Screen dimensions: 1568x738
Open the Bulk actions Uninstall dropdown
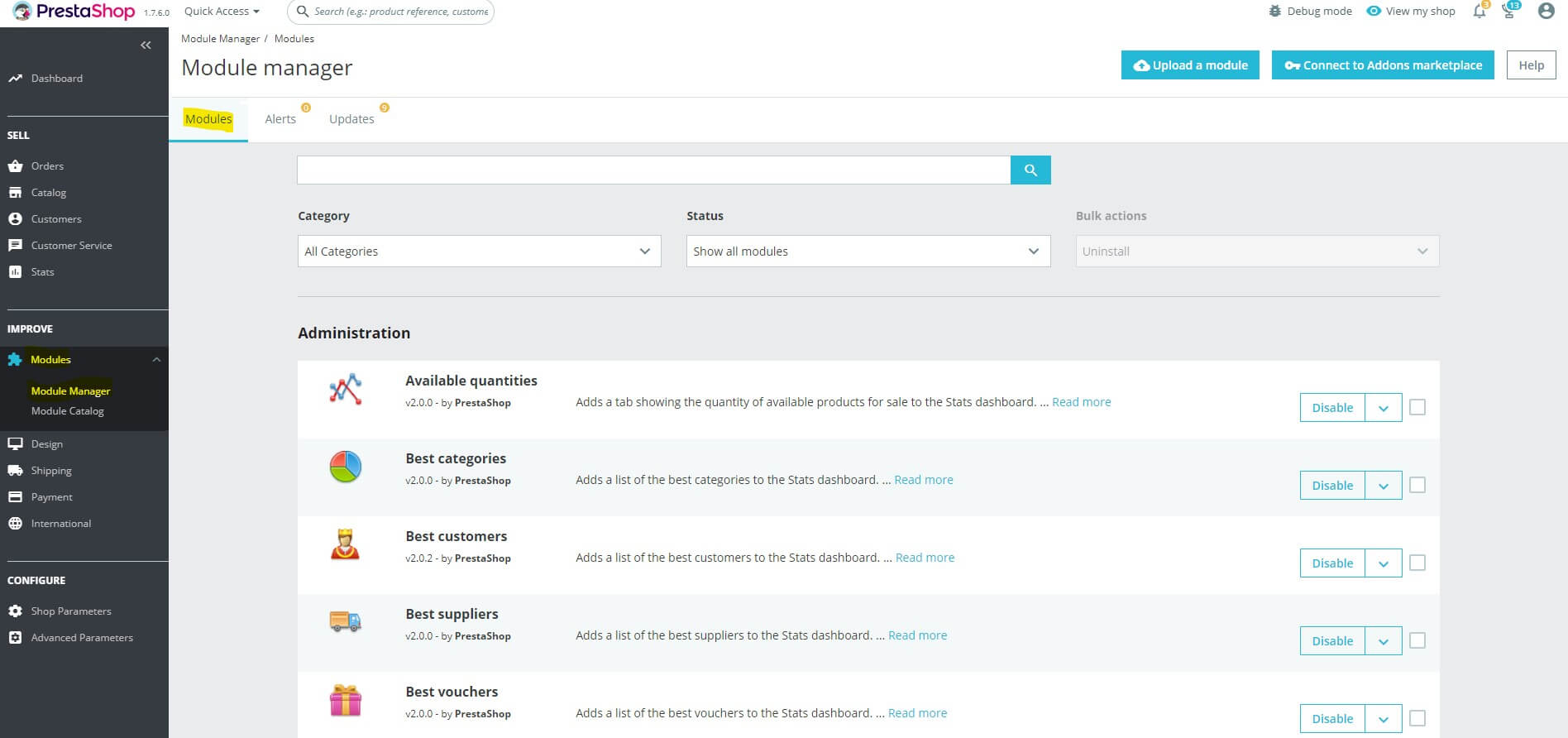pyautogui.click(x=1257, y=252)
